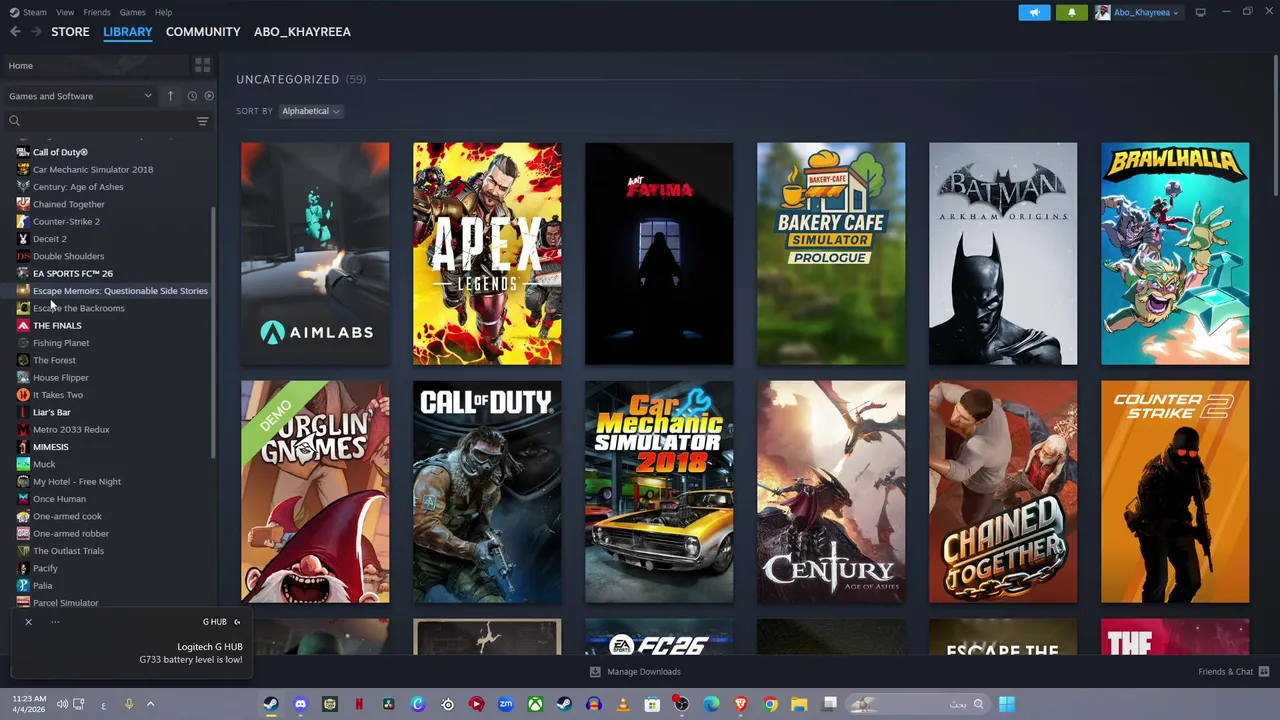1280x720 pixels.
Task: Select Metro 2033 Redux in list
Action: [71, 430]
